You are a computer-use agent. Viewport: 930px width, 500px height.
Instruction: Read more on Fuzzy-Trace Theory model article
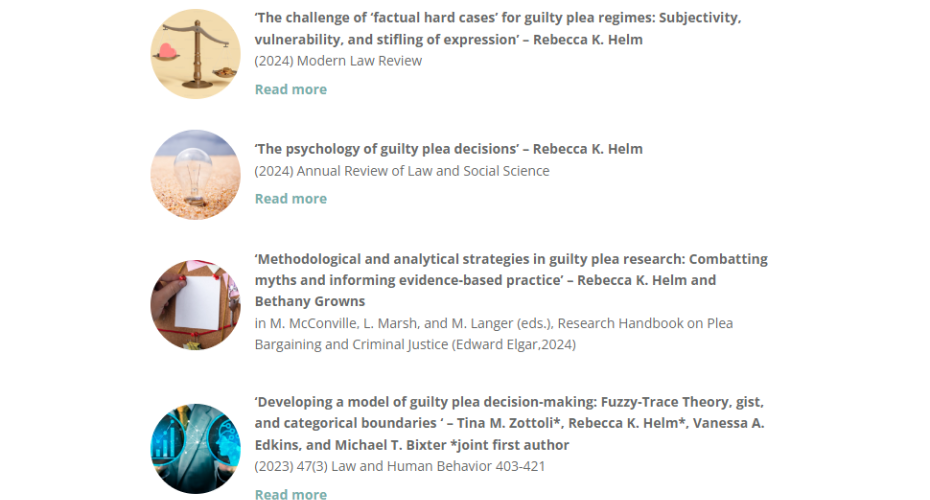click(x=291, y=494)
